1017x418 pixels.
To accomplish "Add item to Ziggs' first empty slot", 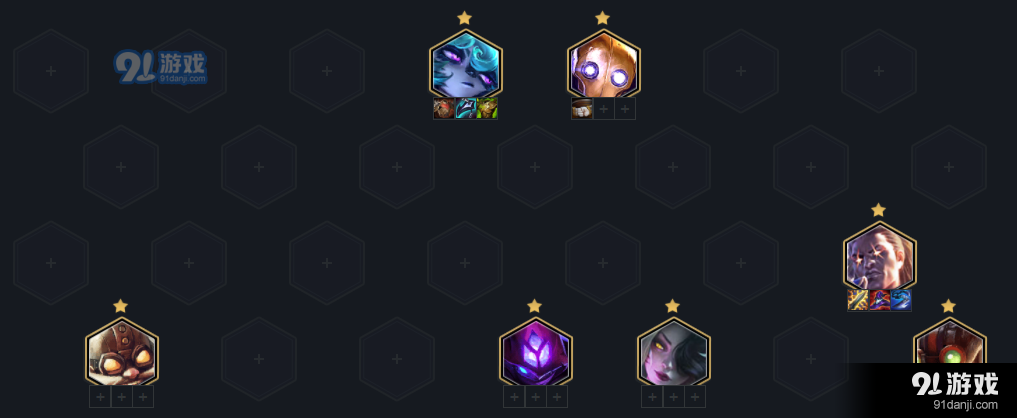I will pyautogui.click(x=100, y=397).
